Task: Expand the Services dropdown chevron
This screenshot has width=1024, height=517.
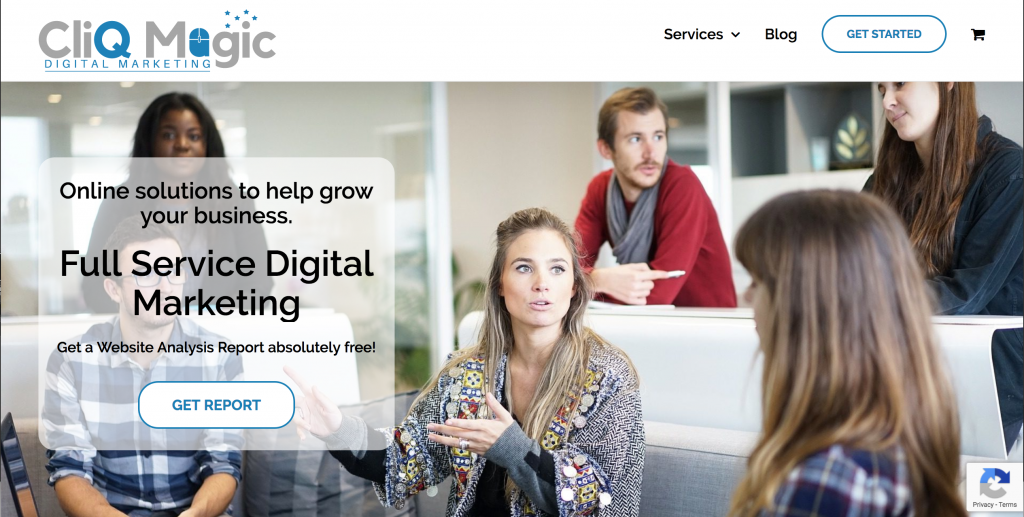Action: coord(735,35)
